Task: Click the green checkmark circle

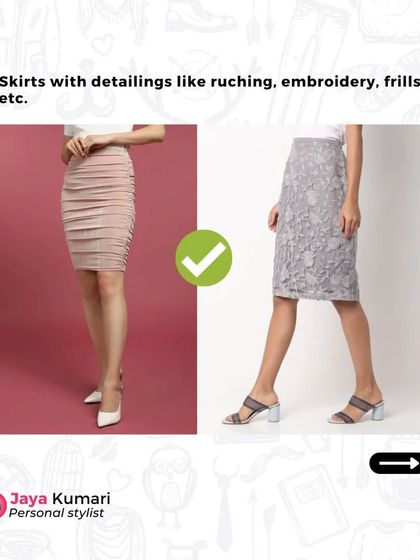Action: pos(204,258)
